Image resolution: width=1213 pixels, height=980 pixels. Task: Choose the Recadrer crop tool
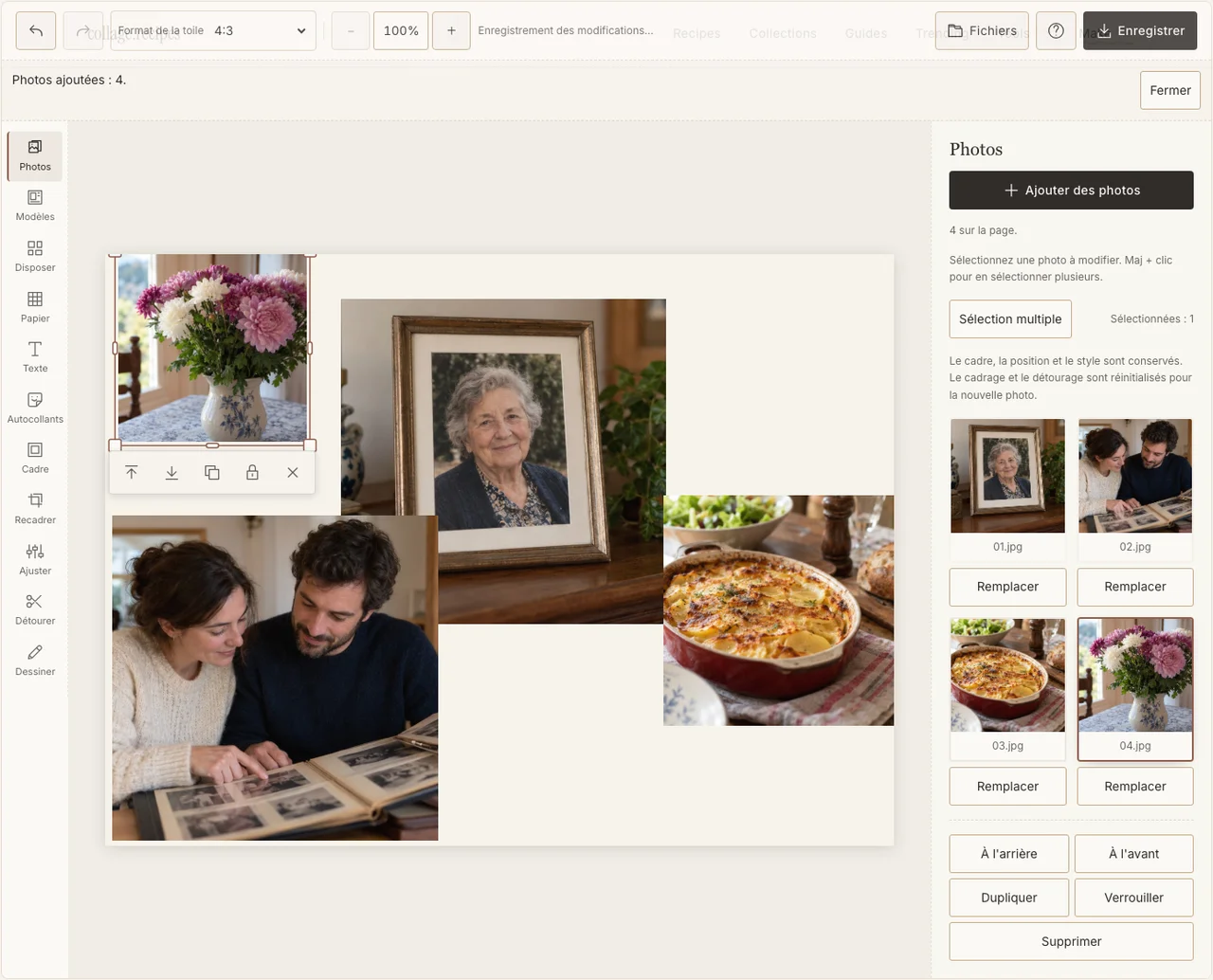coord(35,509)
